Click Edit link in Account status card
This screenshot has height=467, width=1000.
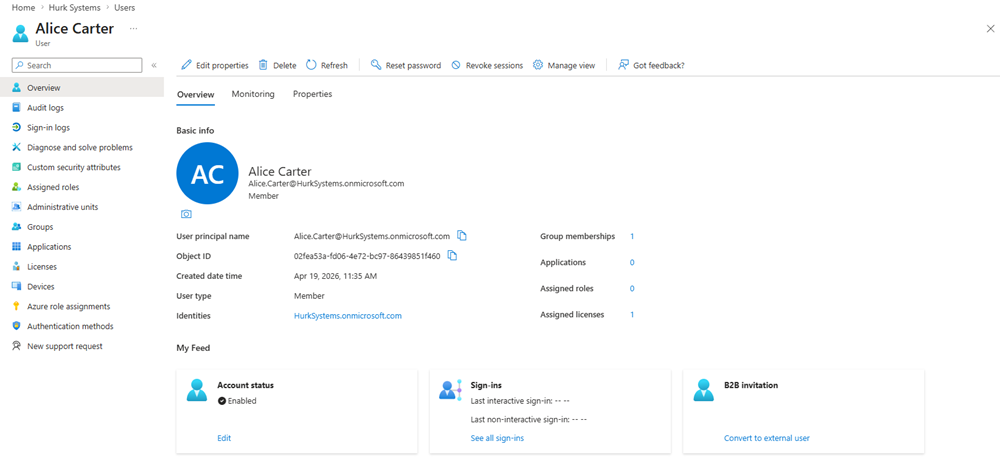[x=224, y=438]
